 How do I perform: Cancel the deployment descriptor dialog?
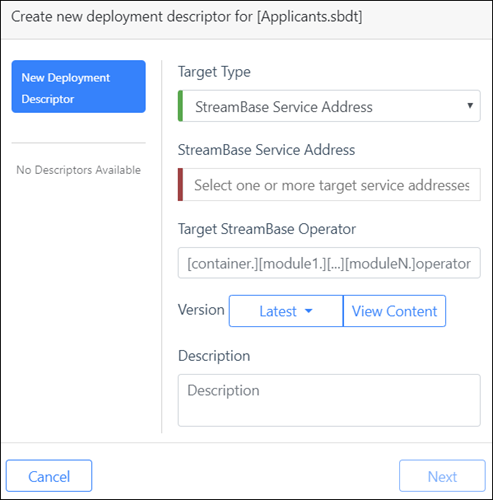coord(49,476)
